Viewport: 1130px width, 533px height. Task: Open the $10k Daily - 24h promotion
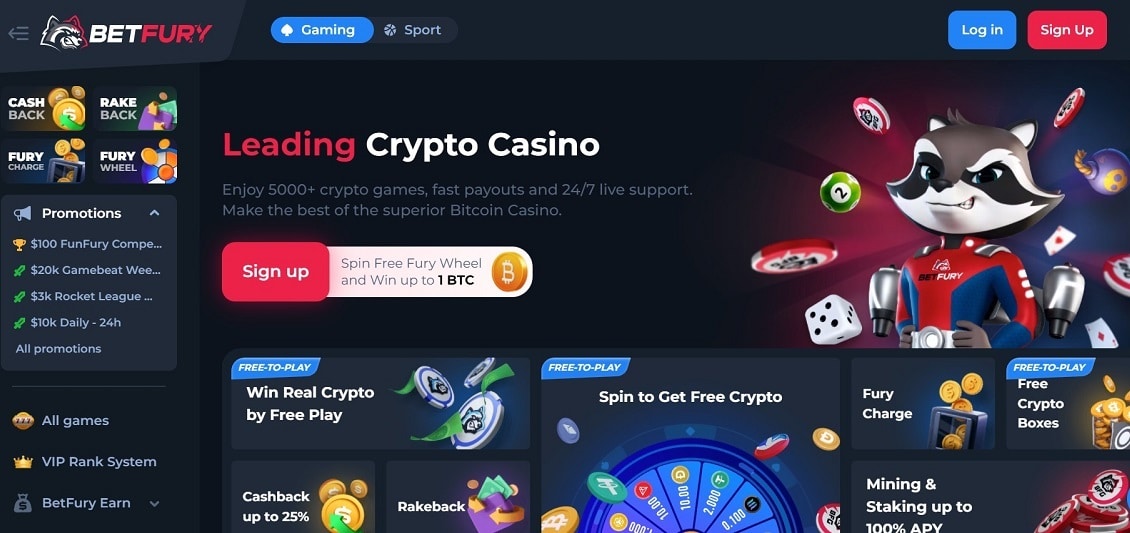68,323
